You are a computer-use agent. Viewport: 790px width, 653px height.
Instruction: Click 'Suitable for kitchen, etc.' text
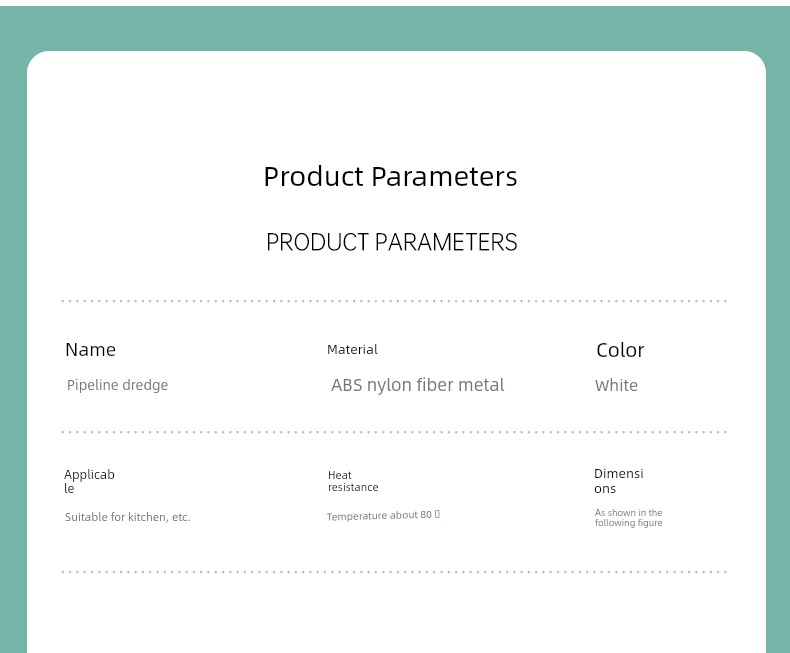(127, 517)
